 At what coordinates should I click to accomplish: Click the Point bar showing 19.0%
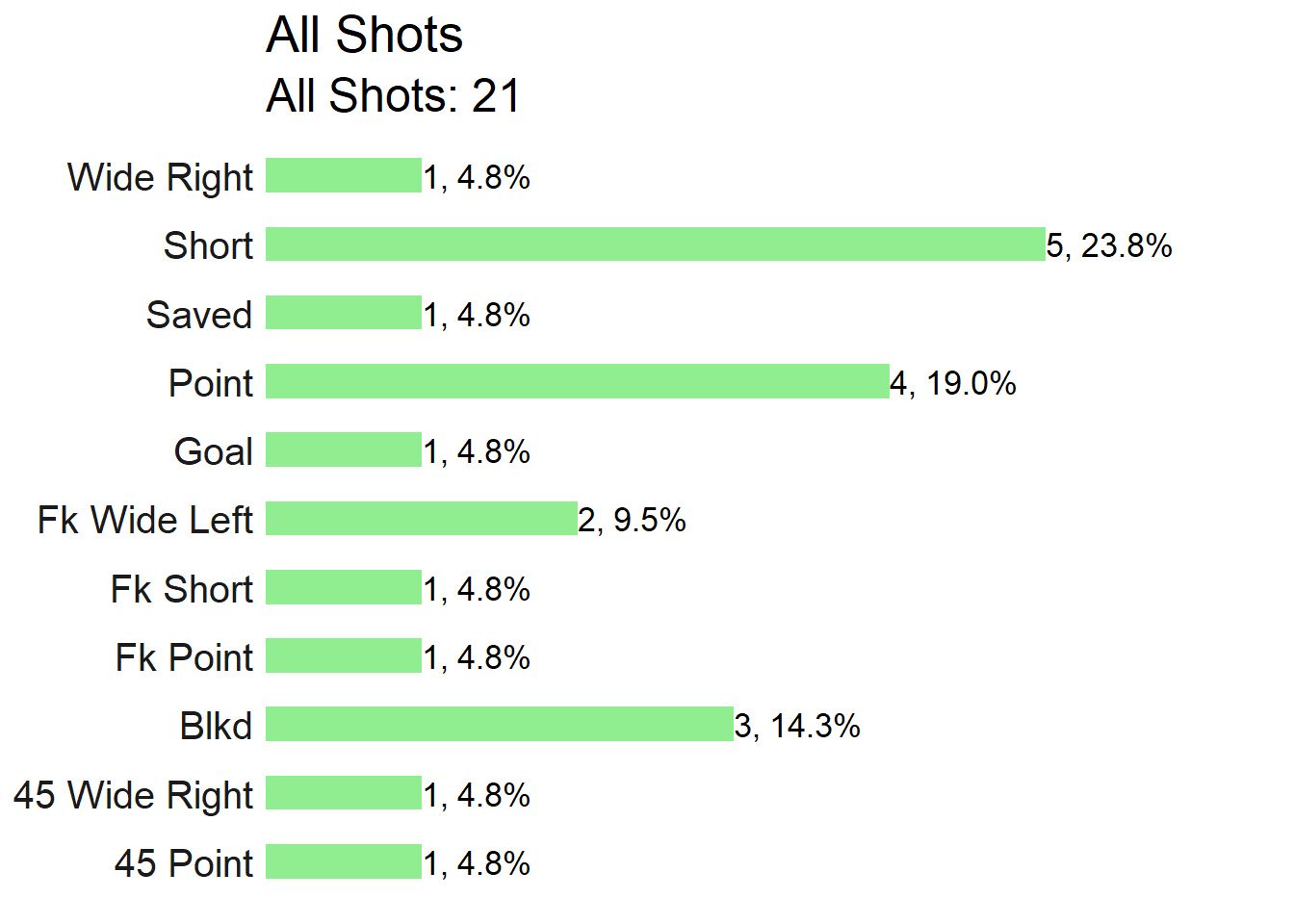click(578, 381)
